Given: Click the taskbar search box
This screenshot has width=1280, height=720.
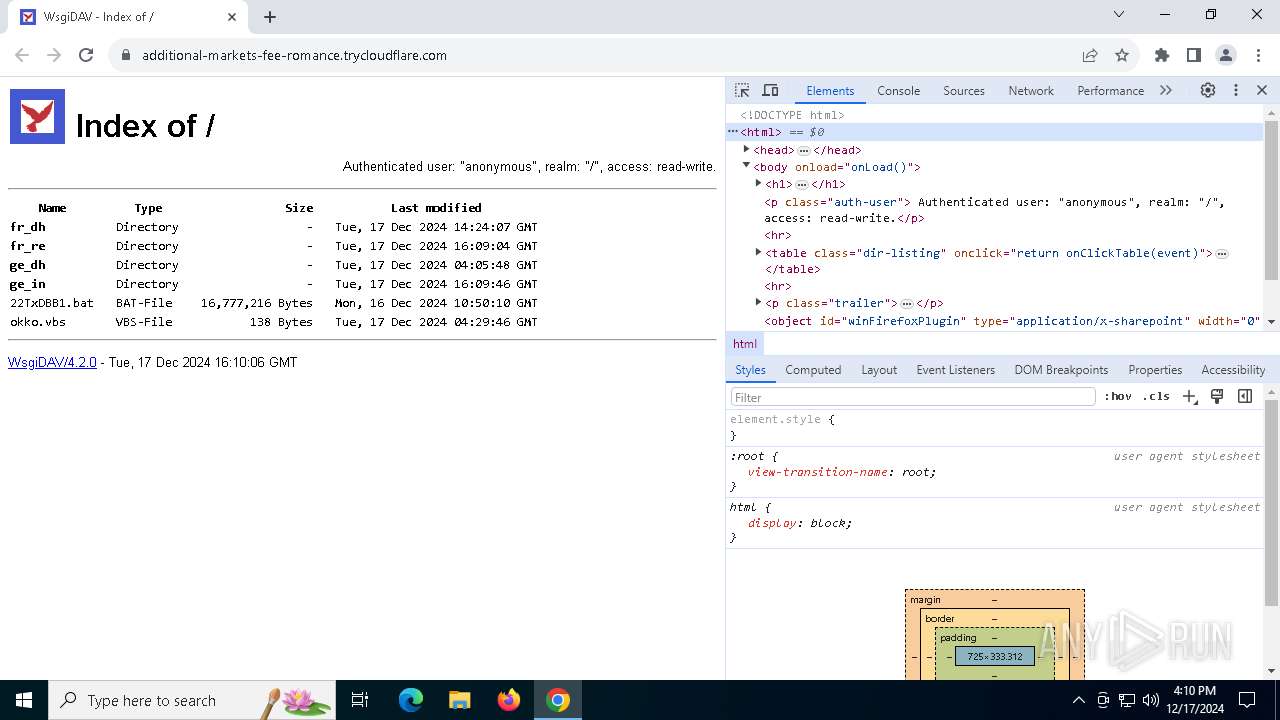Looking at the screenshot, I should click(x=192, y=700).
